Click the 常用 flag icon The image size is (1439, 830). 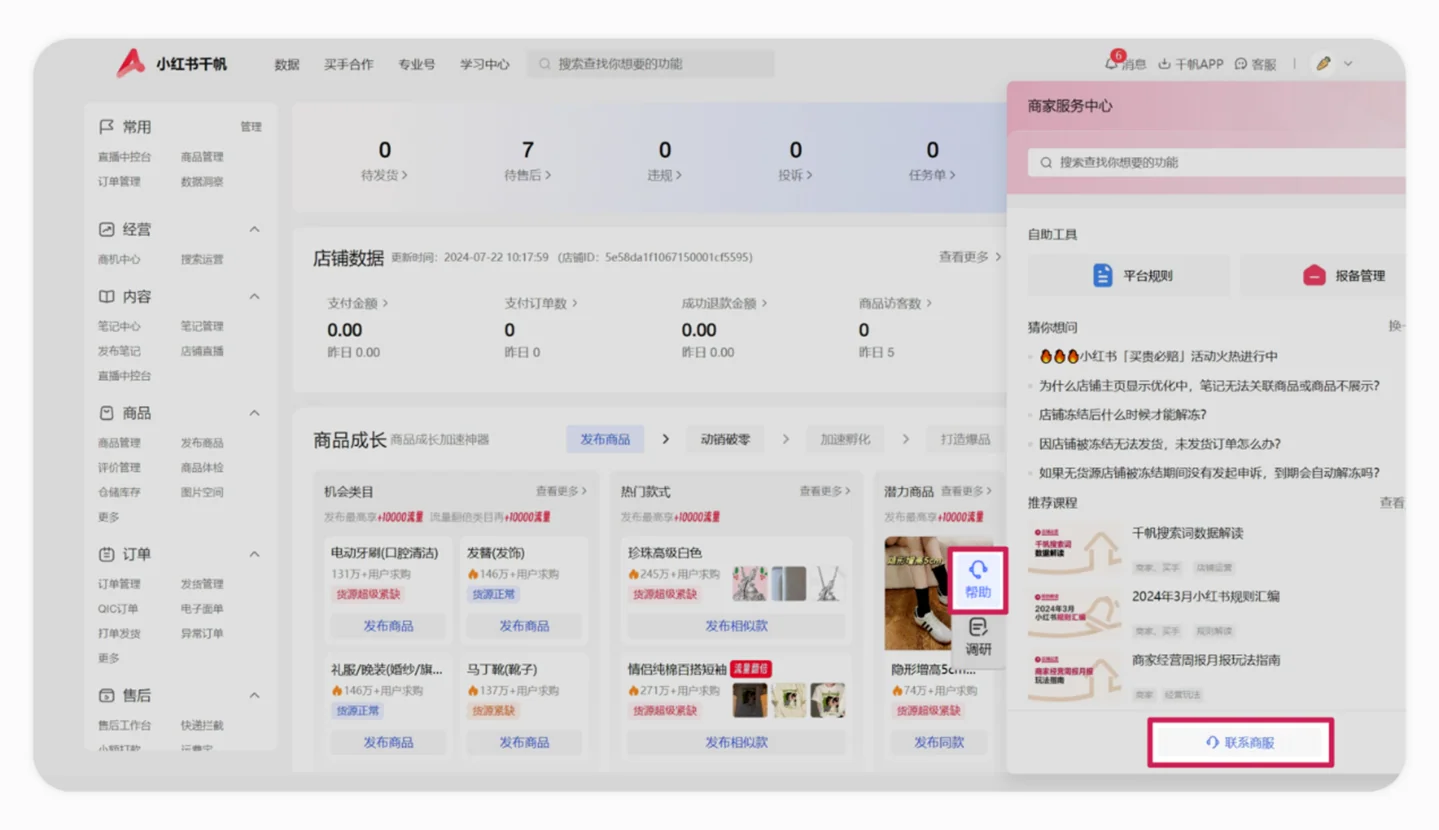106,127
